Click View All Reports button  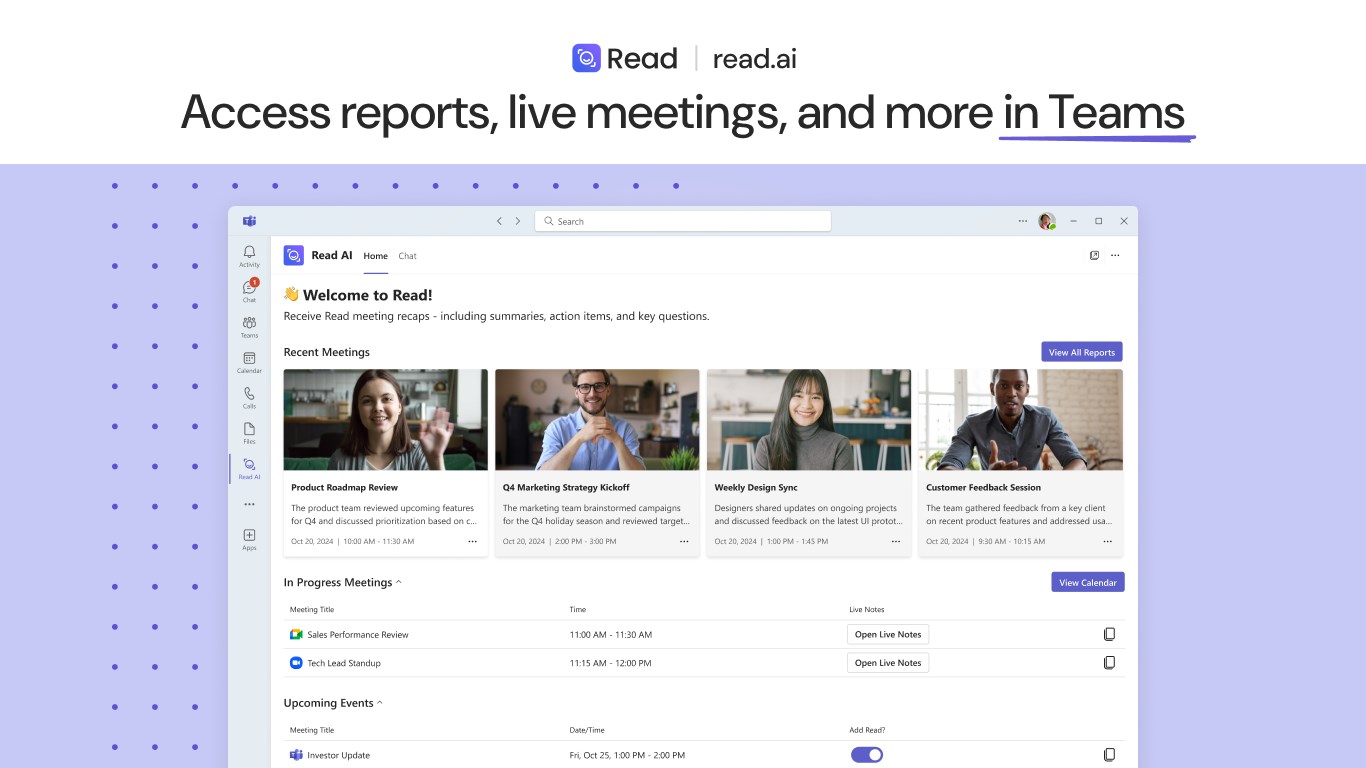click(x=1082, y=352)
